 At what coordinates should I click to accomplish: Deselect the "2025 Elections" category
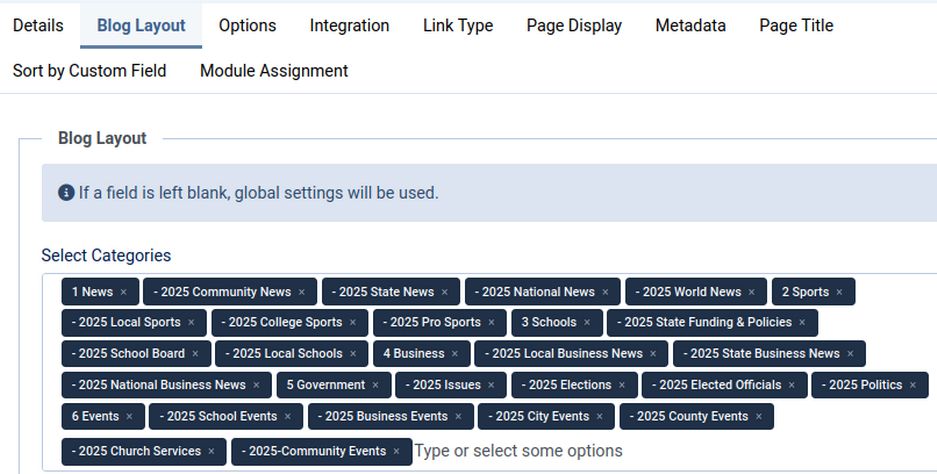tap(621, 385)
